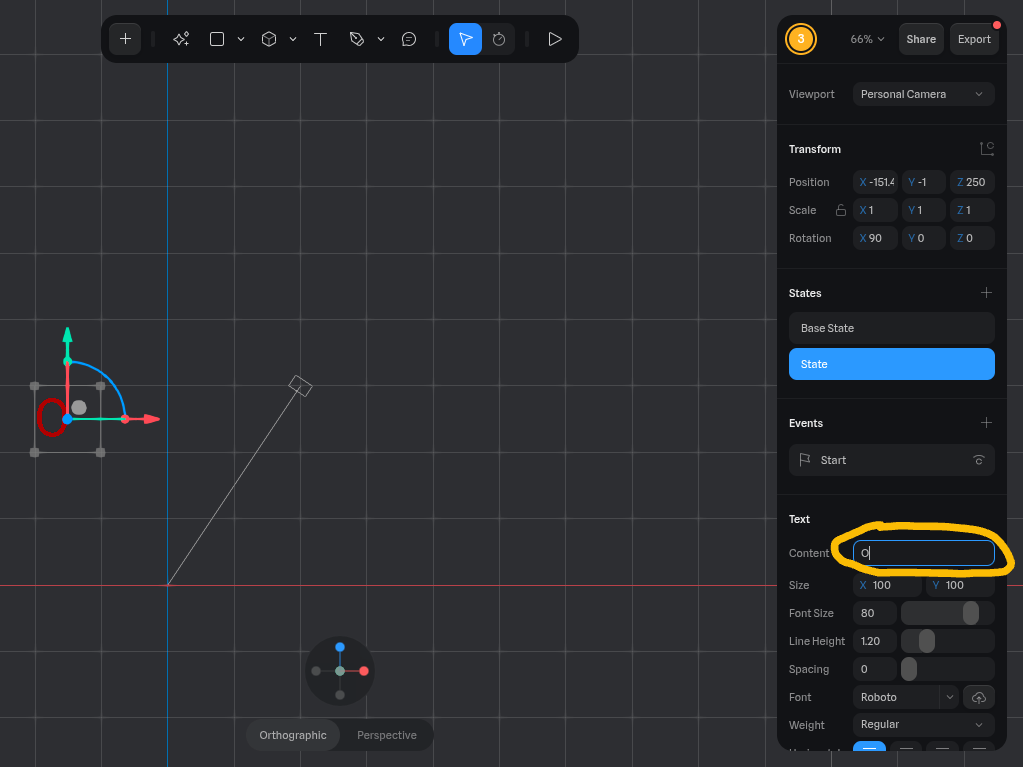This screenshot has height=767, width=1023.
Task: Select the 3D Cube tool
Action: tap(269, 39)
